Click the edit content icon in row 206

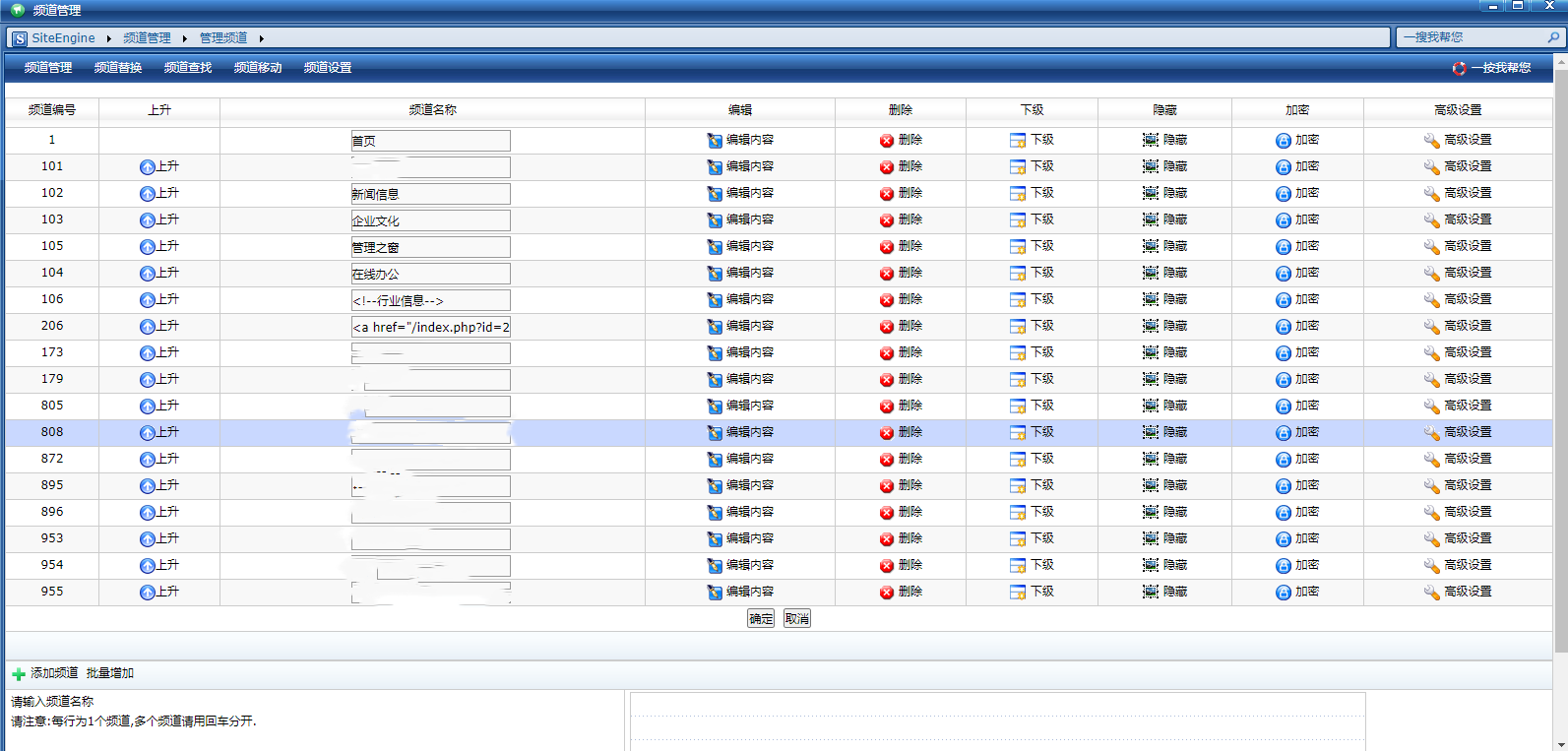click(x=715, y=327)
